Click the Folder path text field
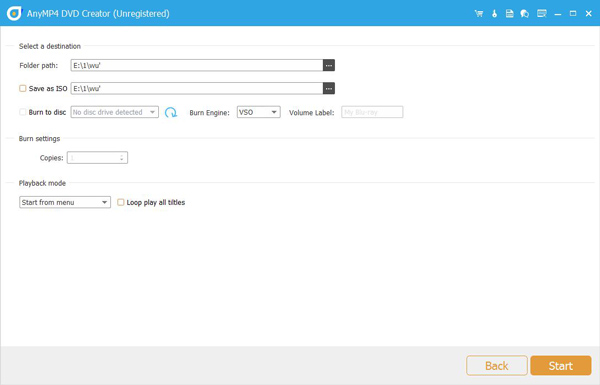This screenshot has width=600, height=385. click(x=197, y=65)
